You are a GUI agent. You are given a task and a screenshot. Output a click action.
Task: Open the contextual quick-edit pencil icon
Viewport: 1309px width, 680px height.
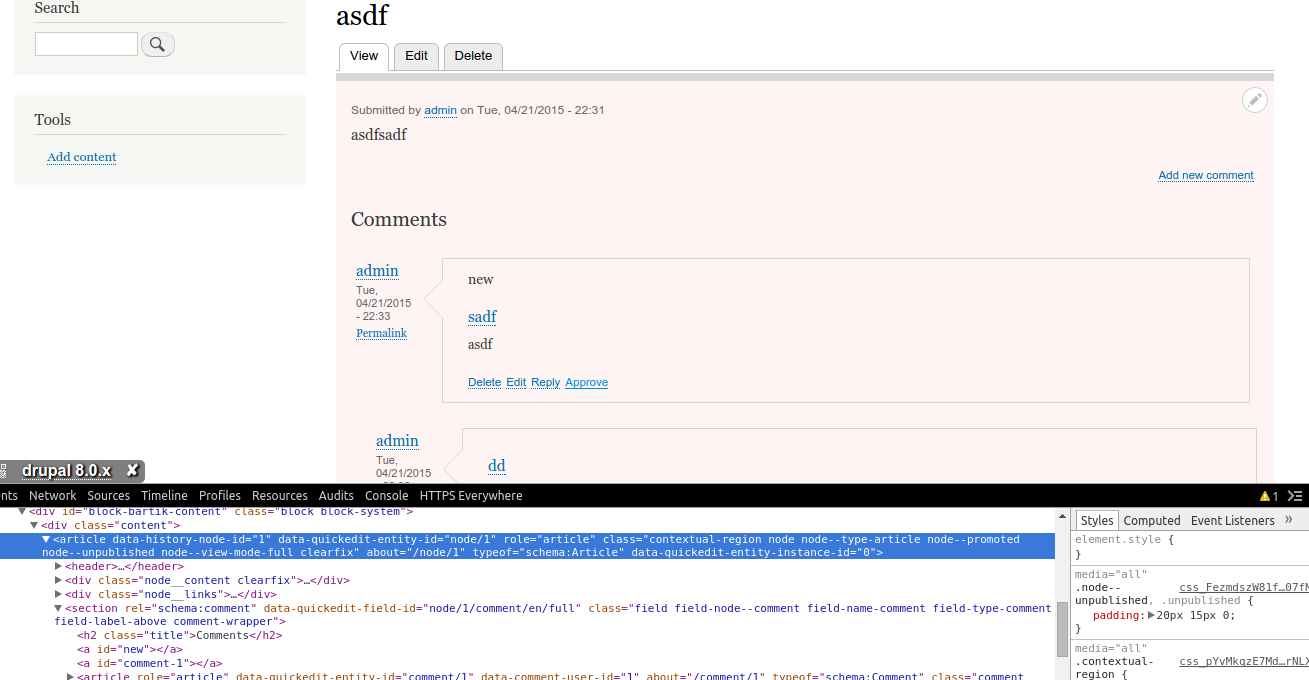point(1255,100)
